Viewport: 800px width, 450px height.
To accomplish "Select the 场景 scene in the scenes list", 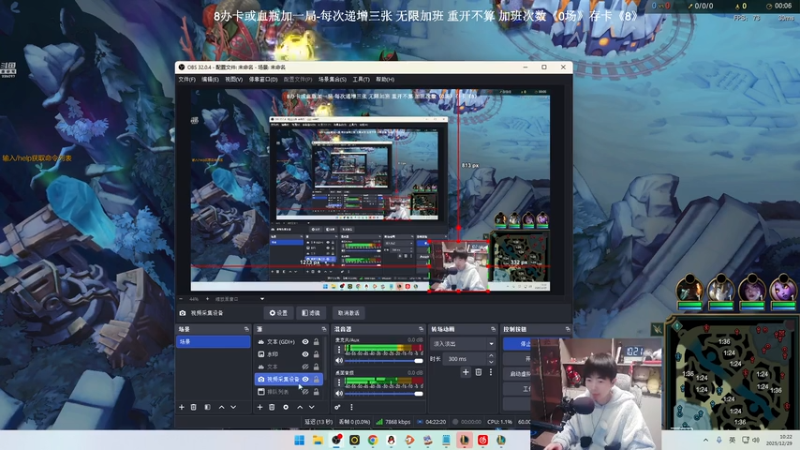I will [x=213, y=341].
